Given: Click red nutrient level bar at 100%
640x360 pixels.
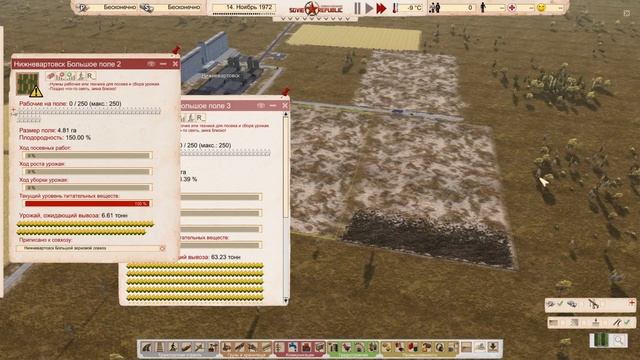Looking at the screenshot, I should (x=88, y=203).
